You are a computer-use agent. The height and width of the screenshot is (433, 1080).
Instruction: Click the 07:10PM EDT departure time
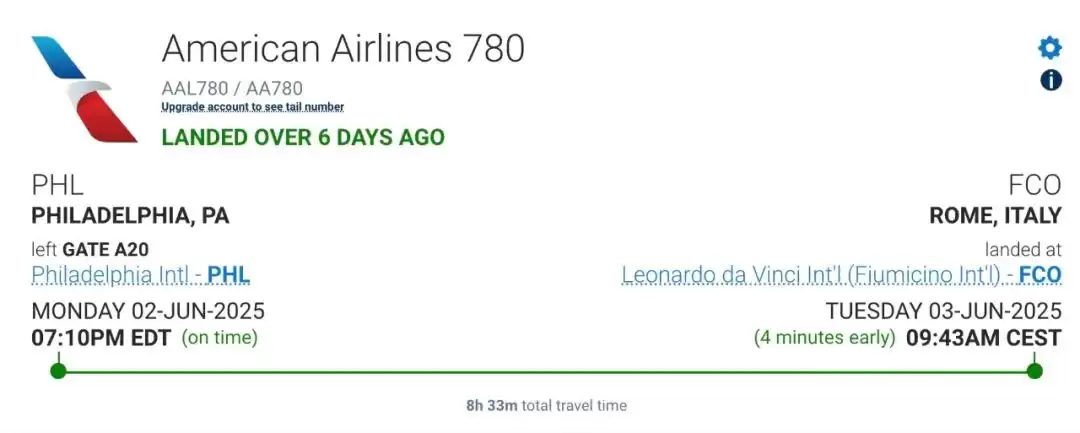(x=101, y=338)
